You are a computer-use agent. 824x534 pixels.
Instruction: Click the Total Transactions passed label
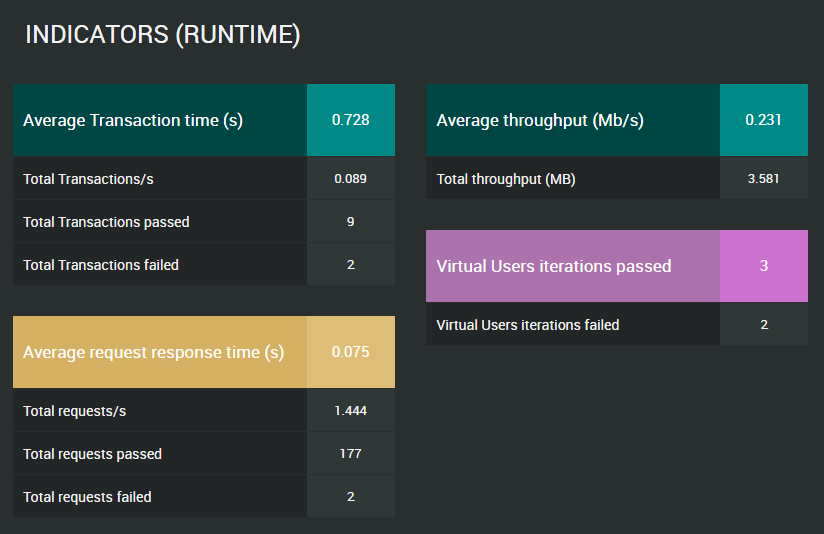pos(106,222)
